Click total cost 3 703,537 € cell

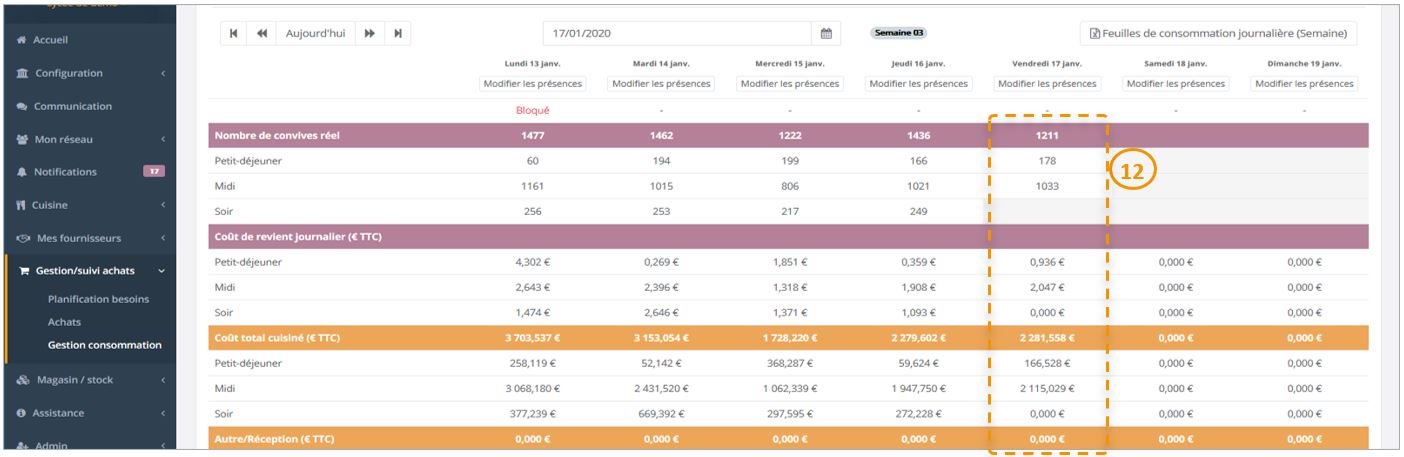(532, 338)
